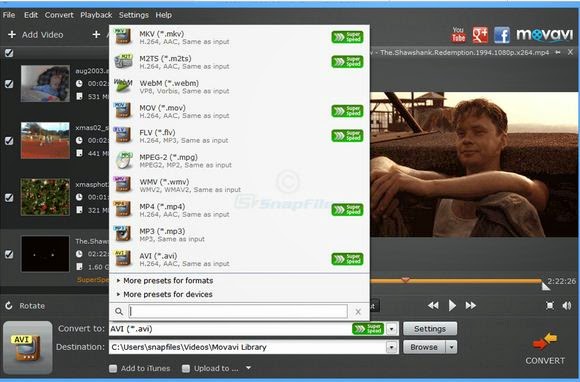Open the Edit menu
580x382 pixels.
31,15
